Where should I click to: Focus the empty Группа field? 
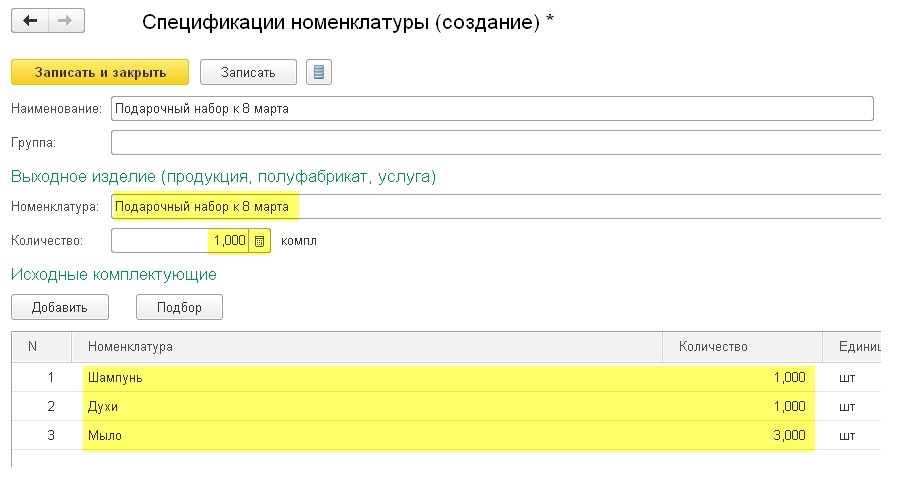(x=496, y=142)
